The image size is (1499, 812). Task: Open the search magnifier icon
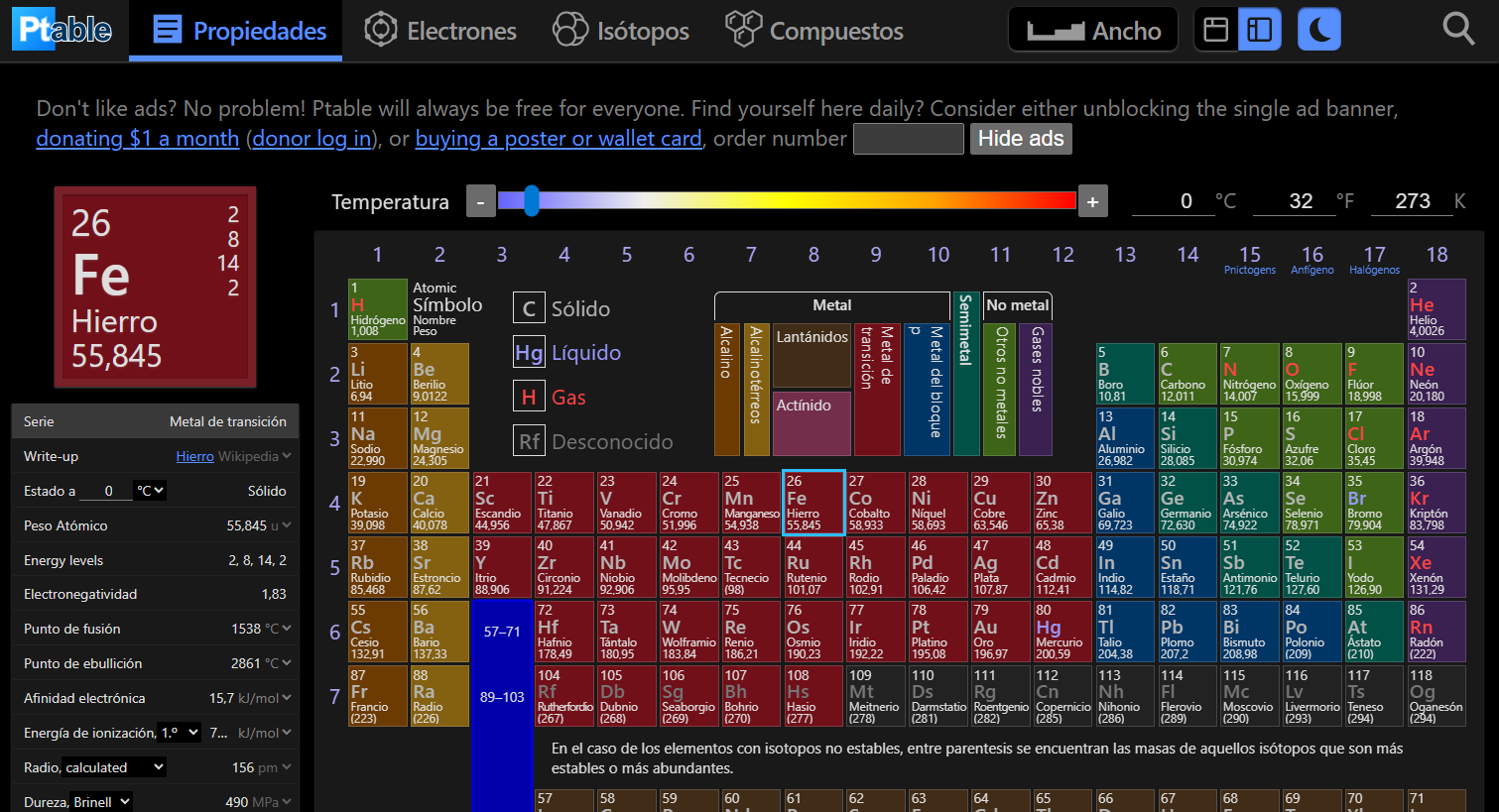click(1458, 30)
